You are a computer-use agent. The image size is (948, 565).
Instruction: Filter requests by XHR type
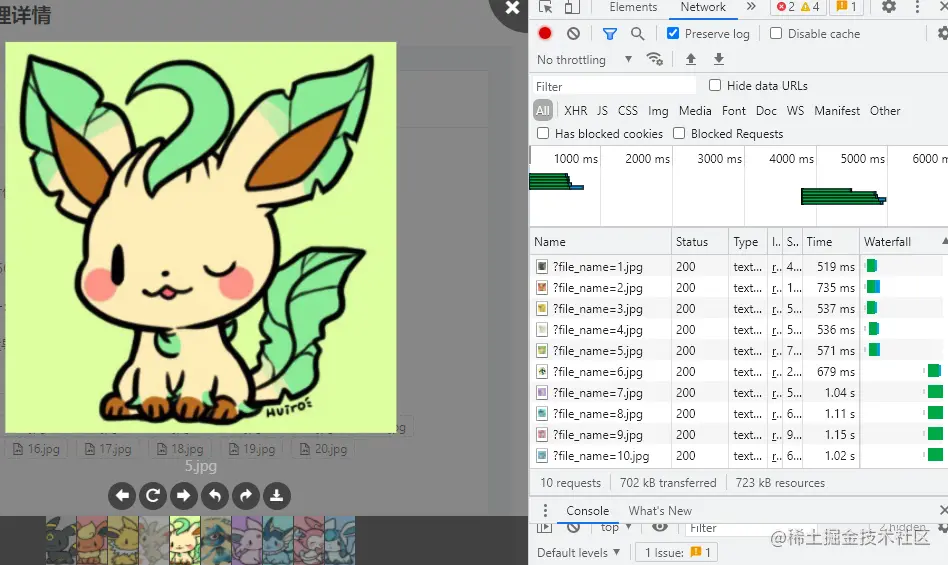(x=575, y=111)
